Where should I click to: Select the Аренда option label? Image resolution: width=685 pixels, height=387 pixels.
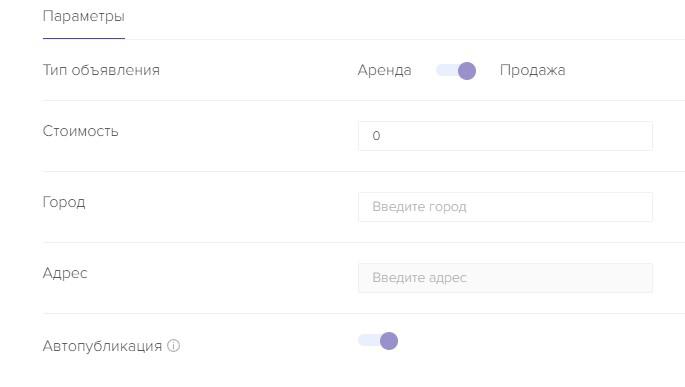[x=384, y=70]
